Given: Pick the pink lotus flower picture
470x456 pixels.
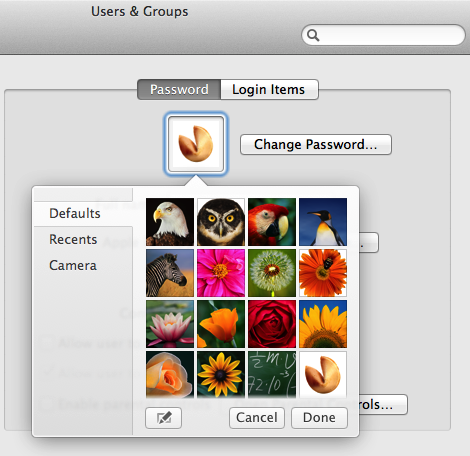Looking at the screenshot, I should 170,324.
